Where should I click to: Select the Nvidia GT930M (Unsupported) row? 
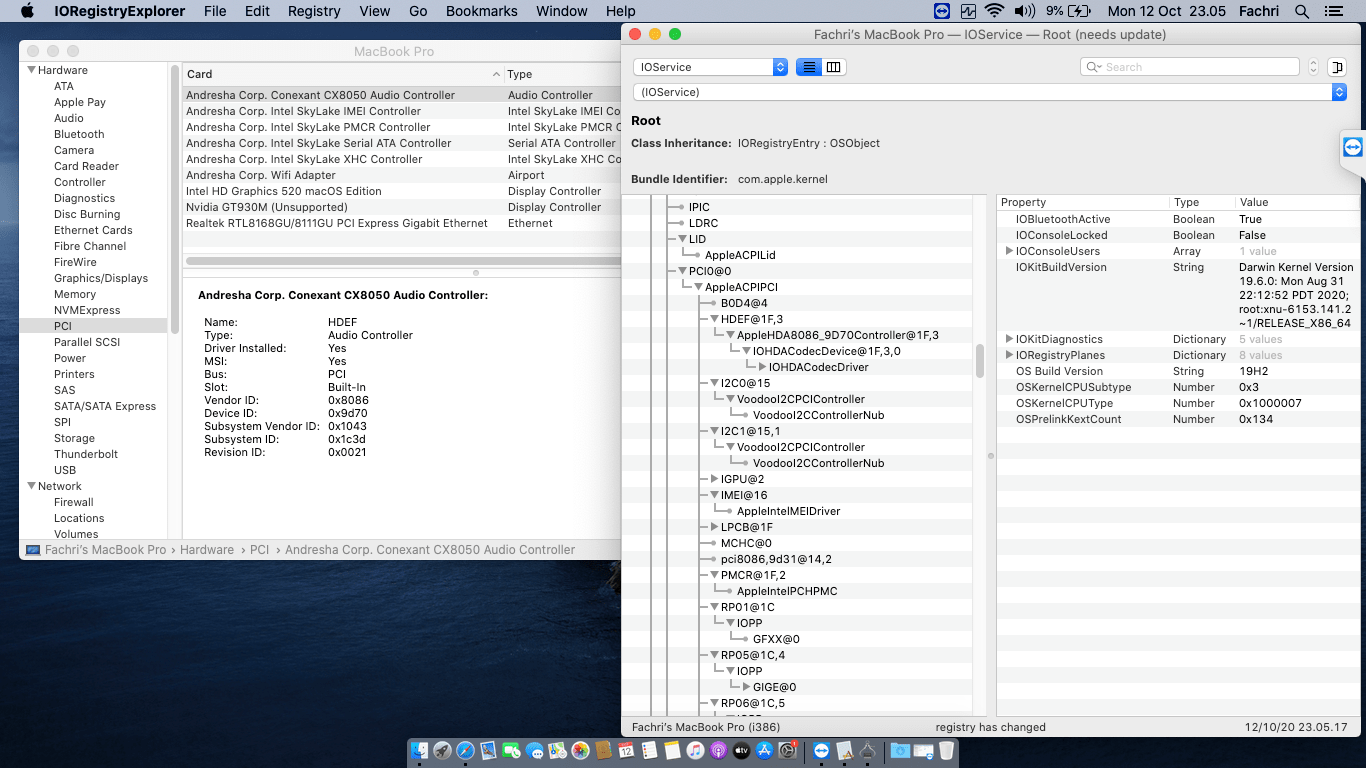[x=402, y=207]
